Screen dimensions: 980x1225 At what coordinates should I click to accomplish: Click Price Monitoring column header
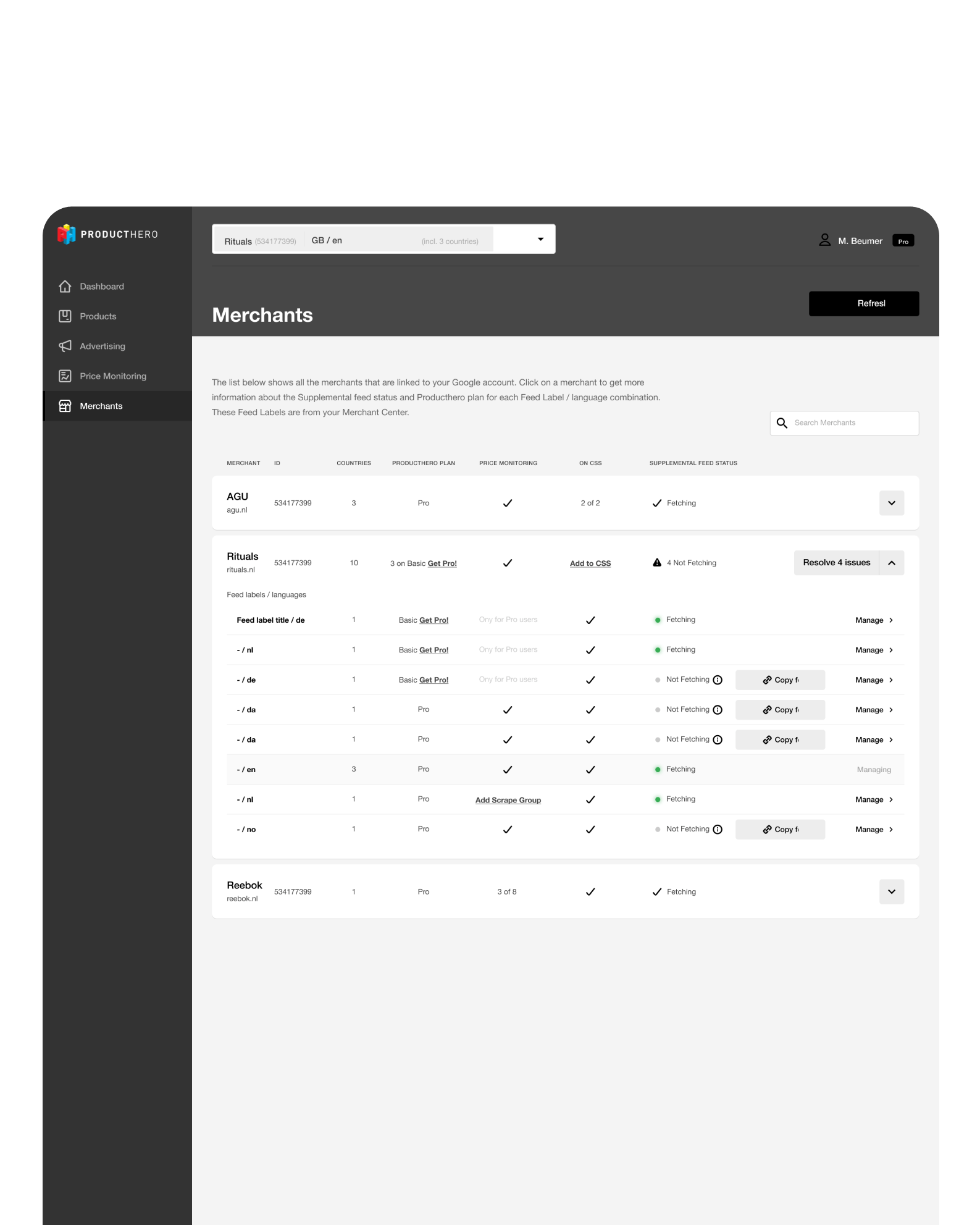[x=508, y=463]
